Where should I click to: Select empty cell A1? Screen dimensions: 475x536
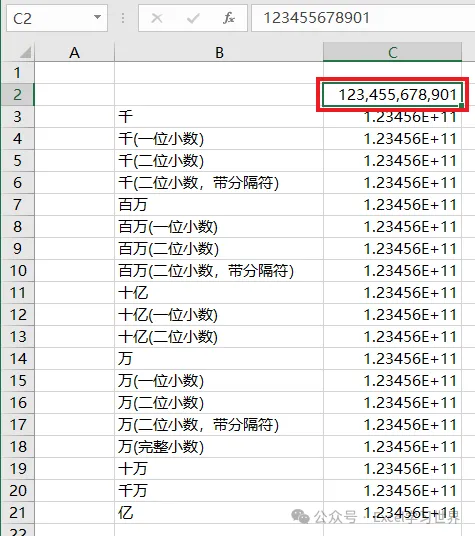point(74,72)
